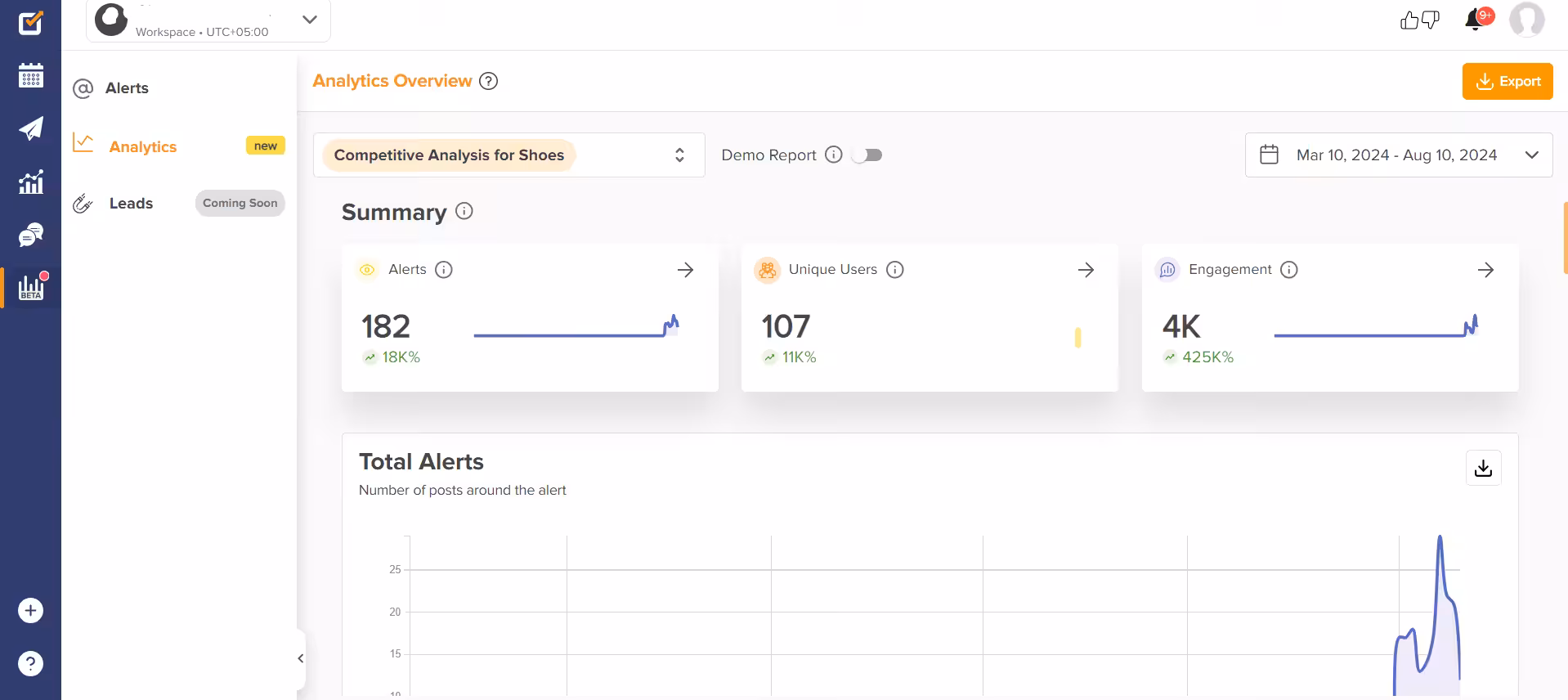Click help icon next to Analytics Overview
This screenshot has height=700, width=1568.
pyautogui.click(x=488, y=81)
